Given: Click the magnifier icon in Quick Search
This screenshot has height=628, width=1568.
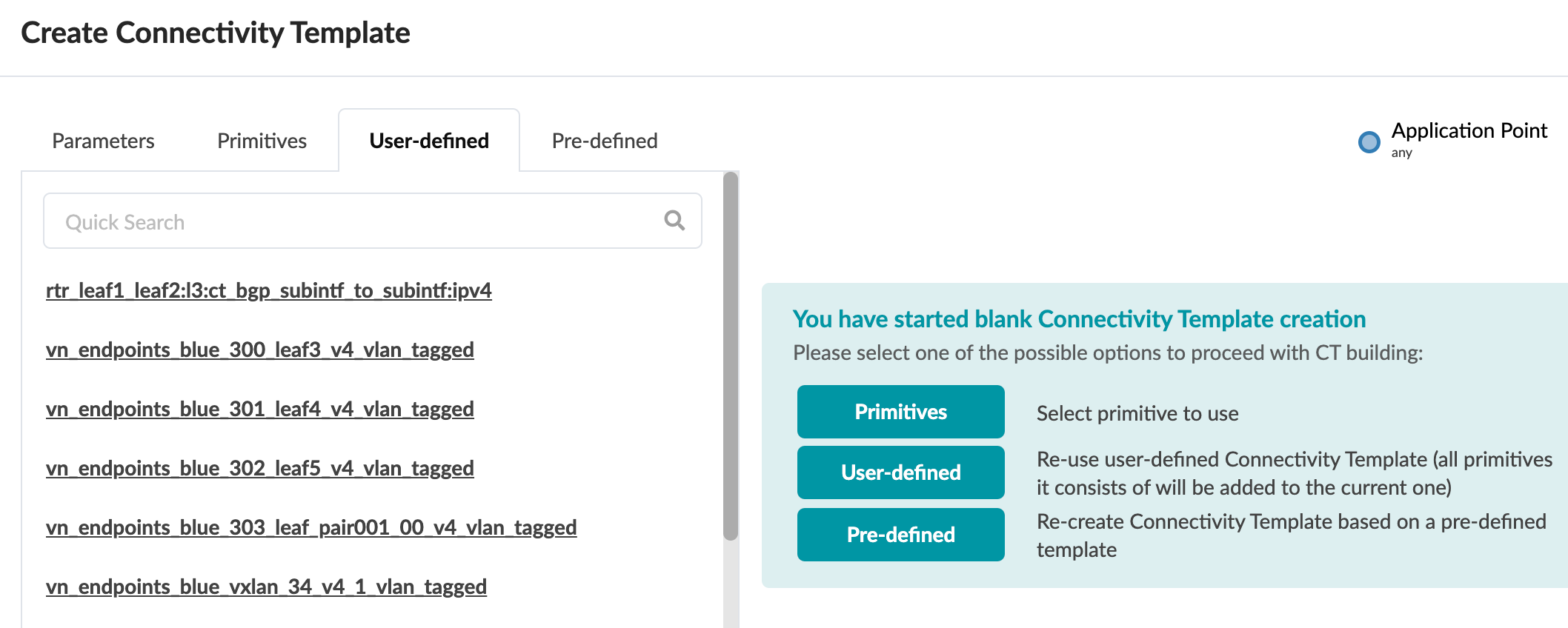Looking at the screenshot, I should coord(674,220).
